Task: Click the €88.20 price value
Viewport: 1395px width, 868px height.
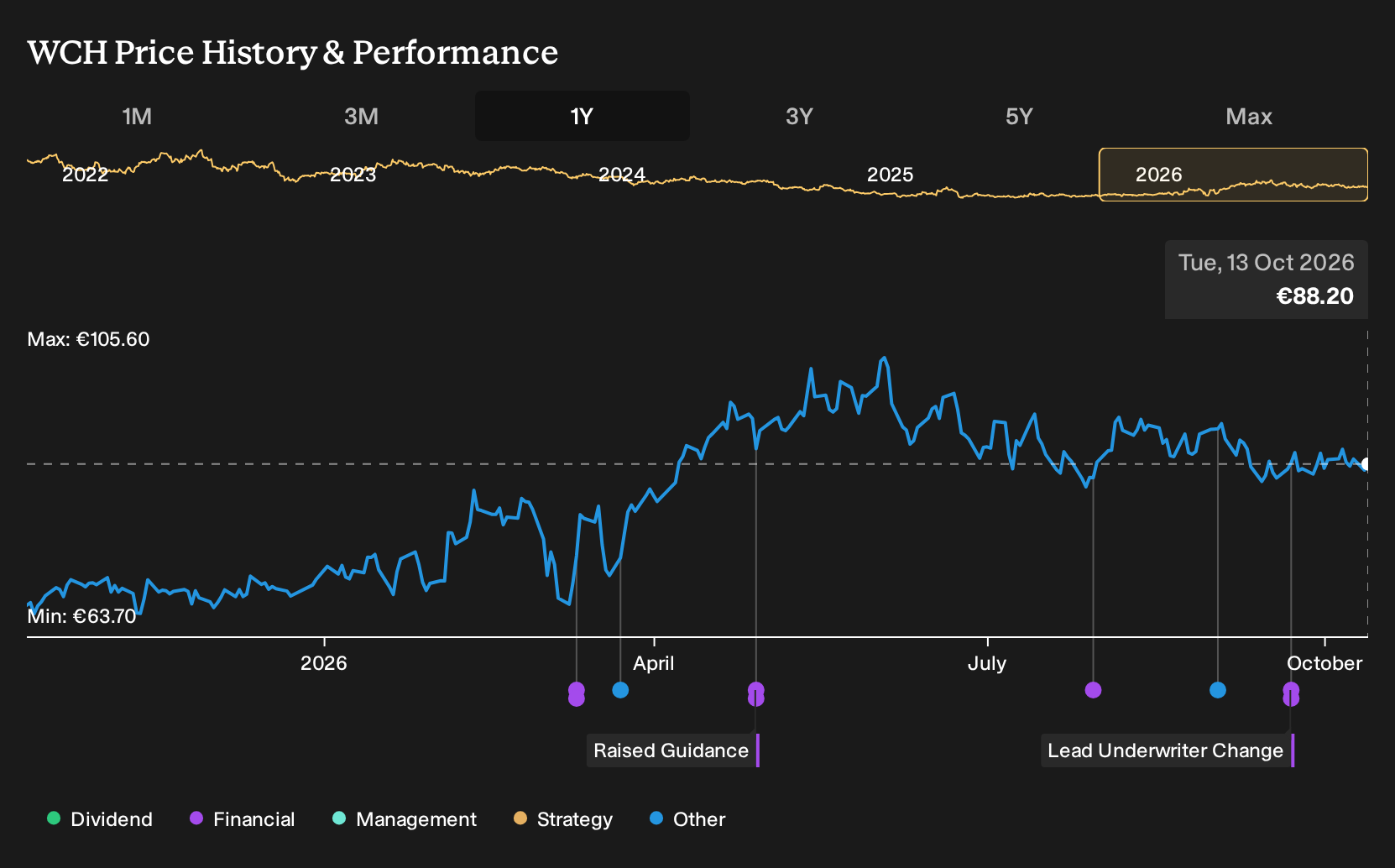Action: tap(1314, 296)
